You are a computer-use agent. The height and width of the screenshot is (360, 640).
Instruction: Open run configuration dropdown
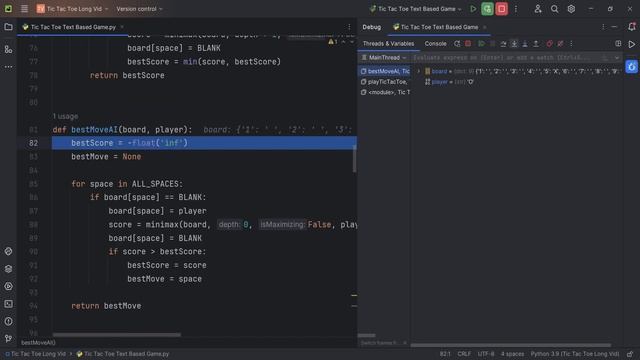click(x=416, y=9)
